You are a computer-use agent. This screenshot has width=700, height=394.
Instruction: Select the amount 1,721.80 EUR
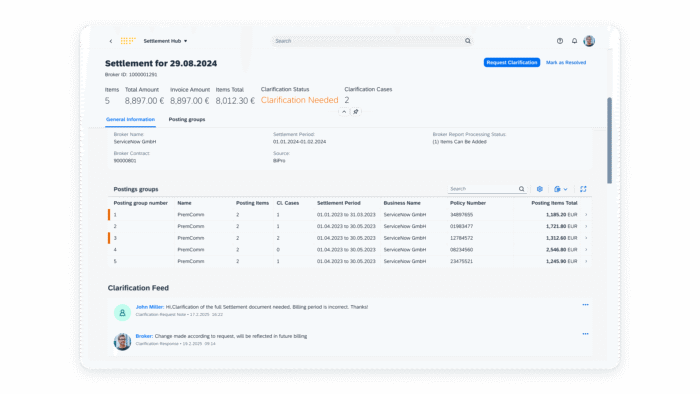tap(562, 226)
